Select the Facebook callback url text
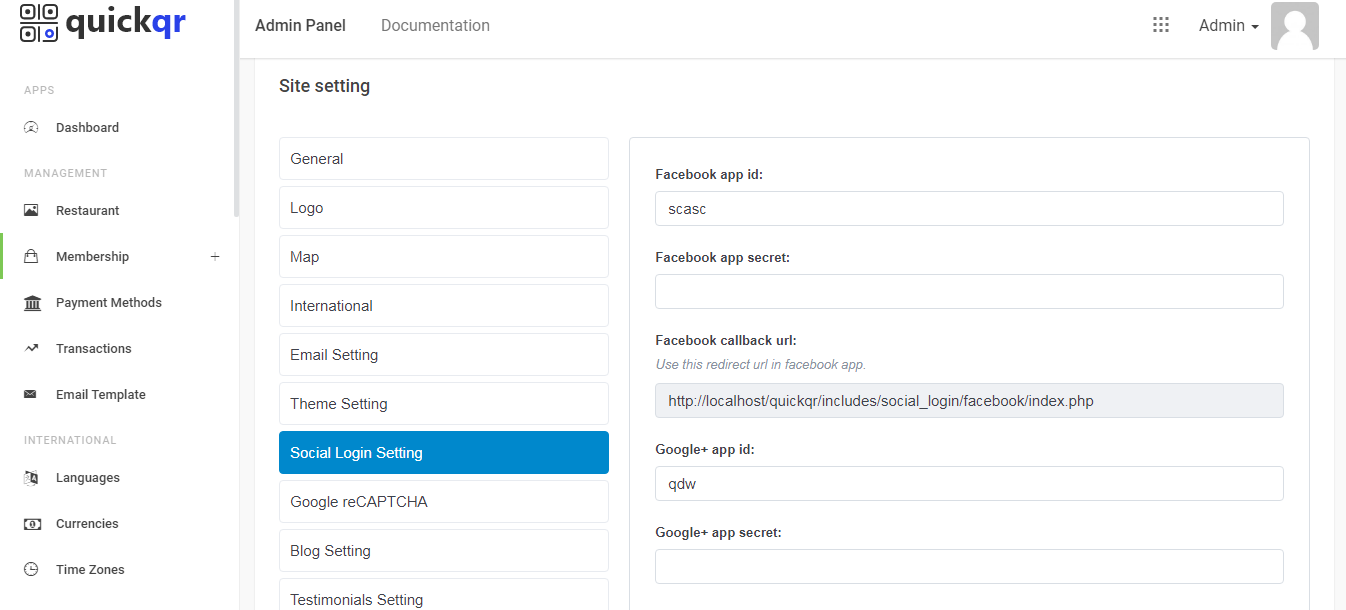1346x610 pixels. click(968, 400)
